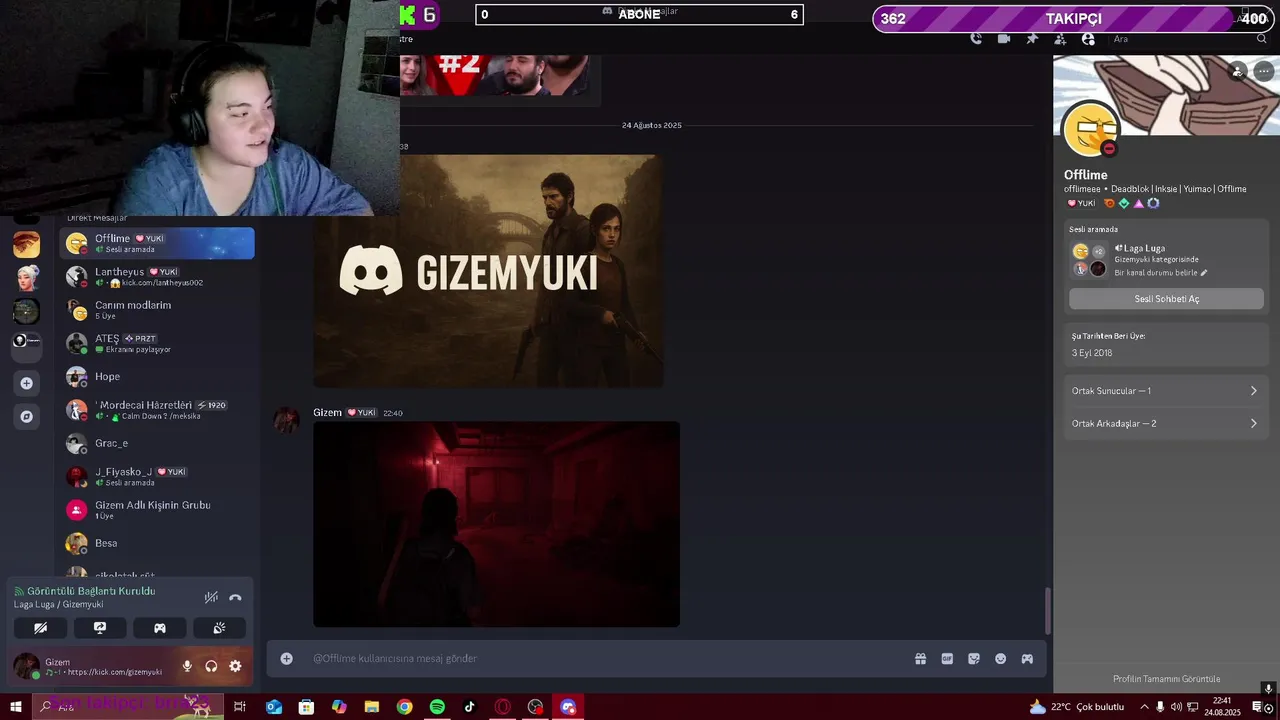
Task: Open the GIF picker
Action: coord(947,658)
